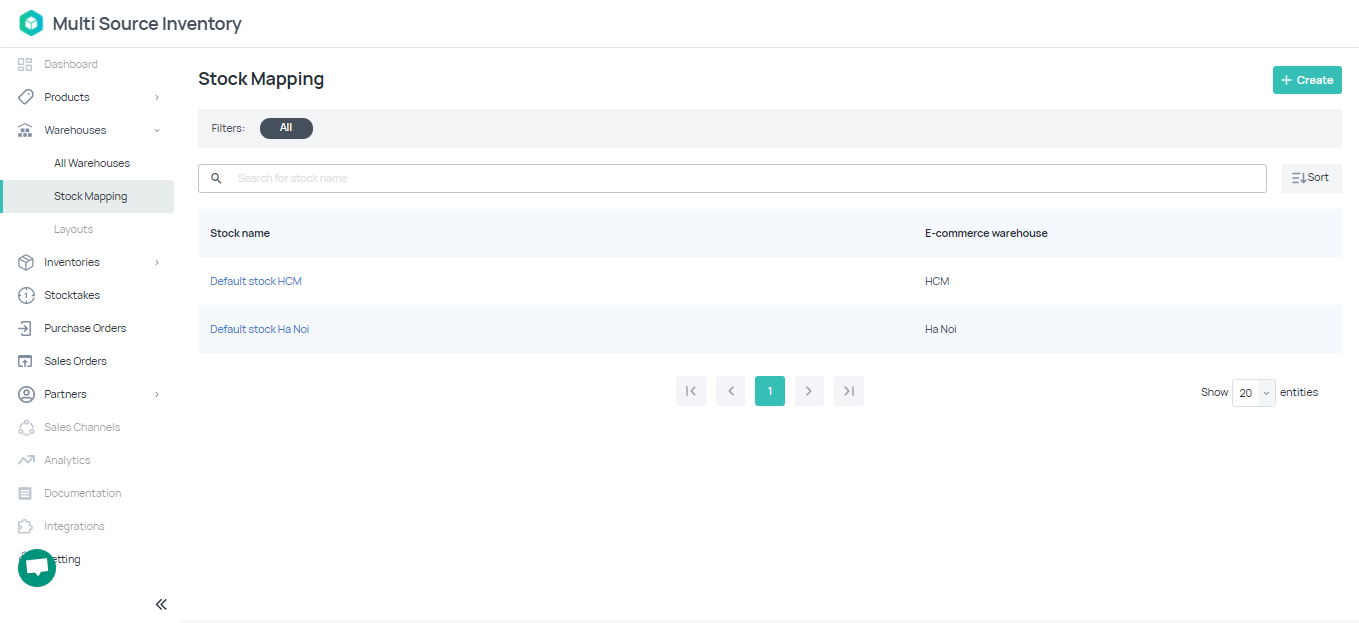Open the Layouts menu item
This screenshot has height=623, width=1359.
point(73,229)
